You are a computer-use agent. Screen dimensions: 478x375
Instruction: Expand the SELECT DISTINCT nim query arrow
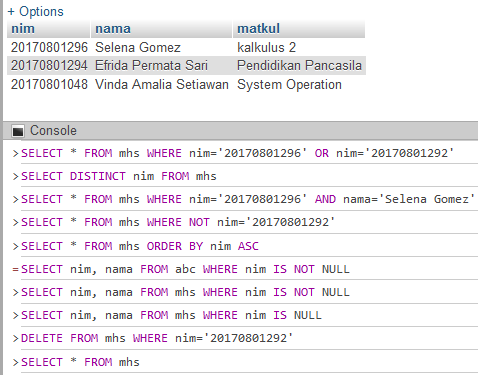(x=15, y=176)
